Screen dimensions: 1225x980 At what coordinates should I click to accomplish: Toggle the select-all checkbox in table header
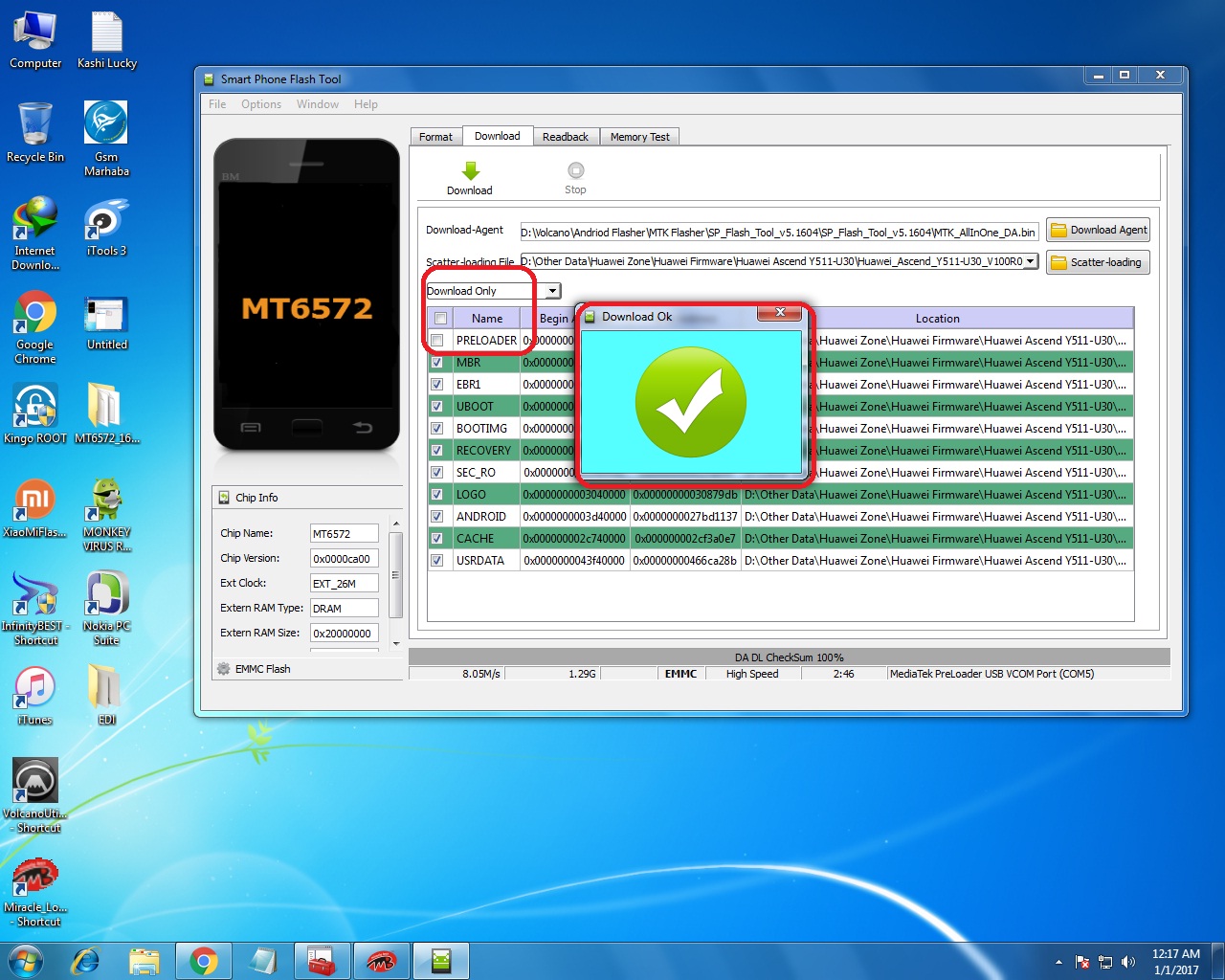[x=441, y=319]
